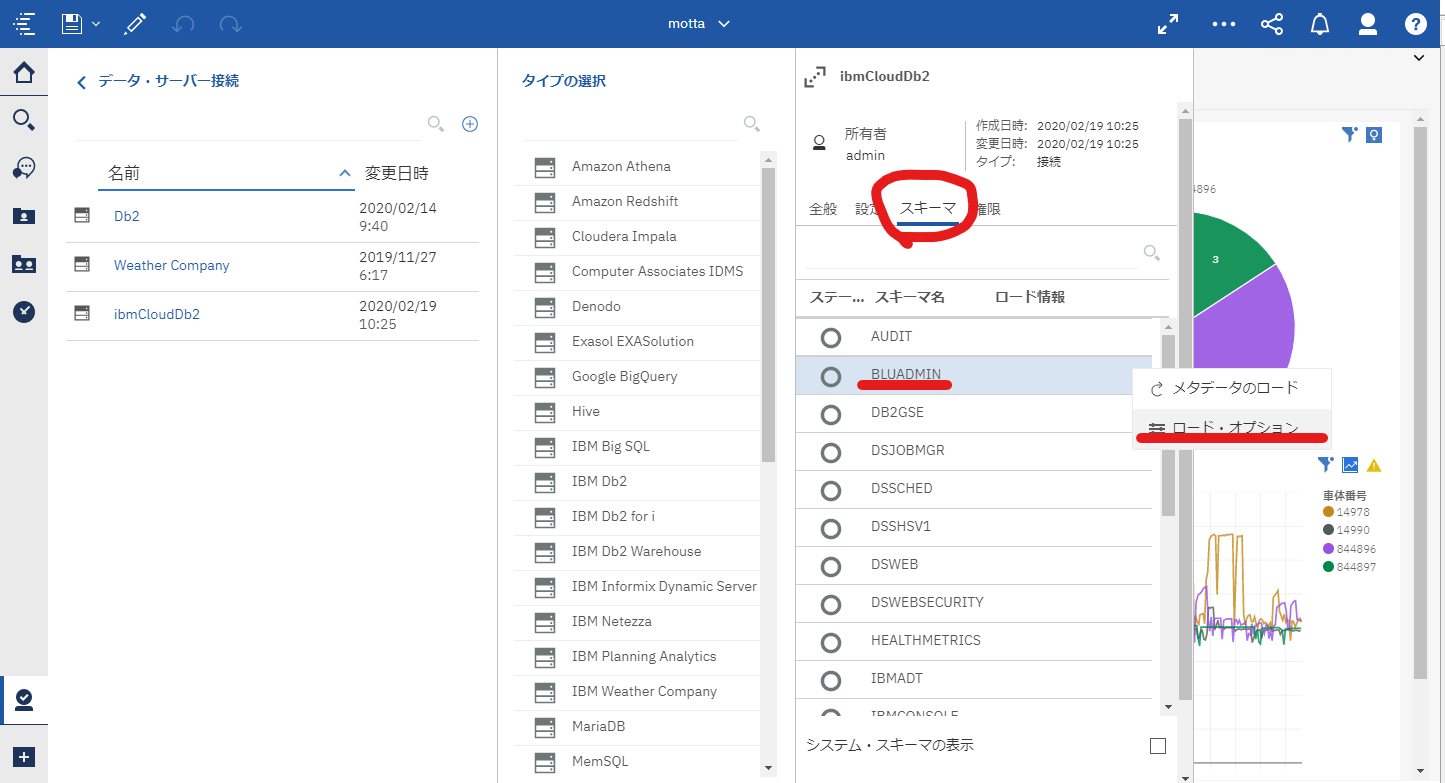Select the HEALTHMETRICS schema status circle
Image resolution: width=1445 pixels, height=783 pixels.
[830, 642]
